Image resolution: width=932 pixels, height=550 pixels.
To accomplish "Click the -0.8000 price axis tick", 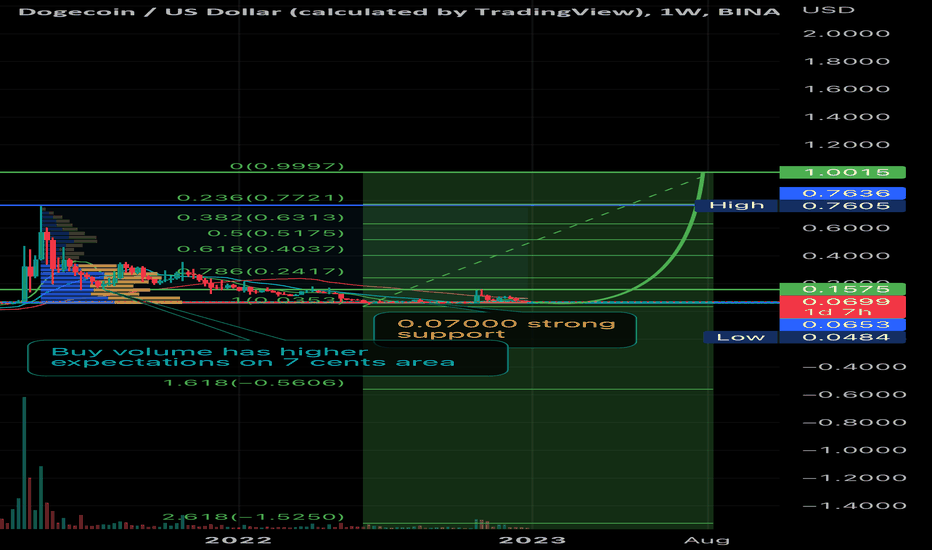I will [854, 422].
